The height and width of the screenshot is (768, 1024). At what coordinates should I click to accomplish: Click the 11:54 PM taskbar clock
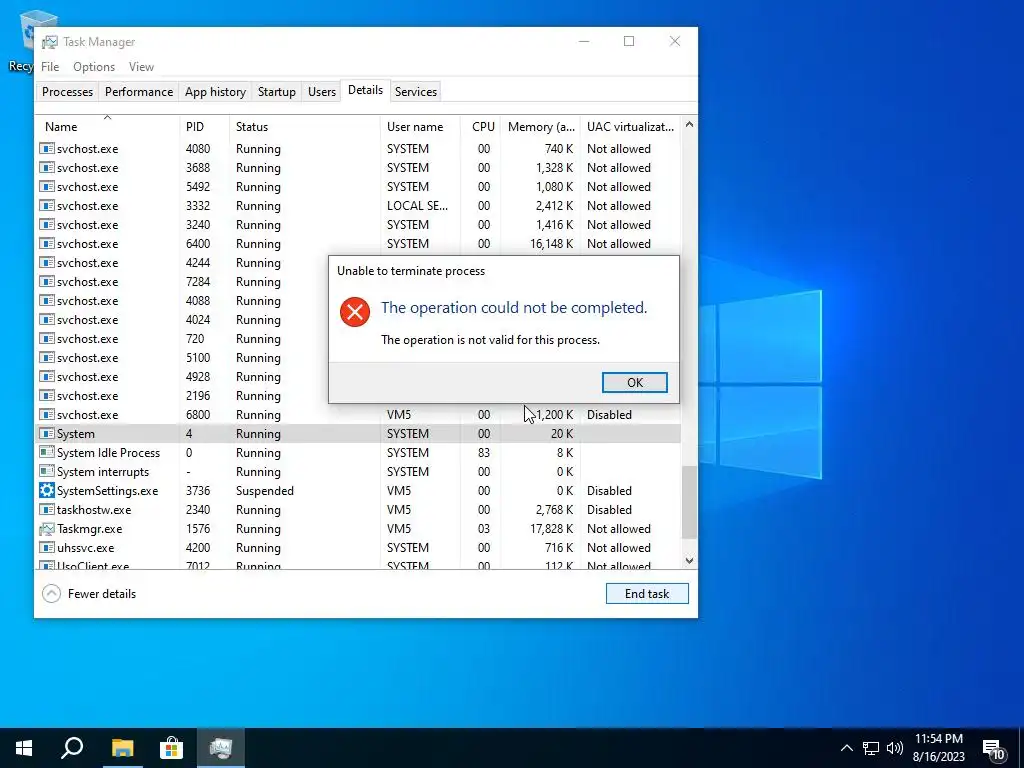[938, 748]
